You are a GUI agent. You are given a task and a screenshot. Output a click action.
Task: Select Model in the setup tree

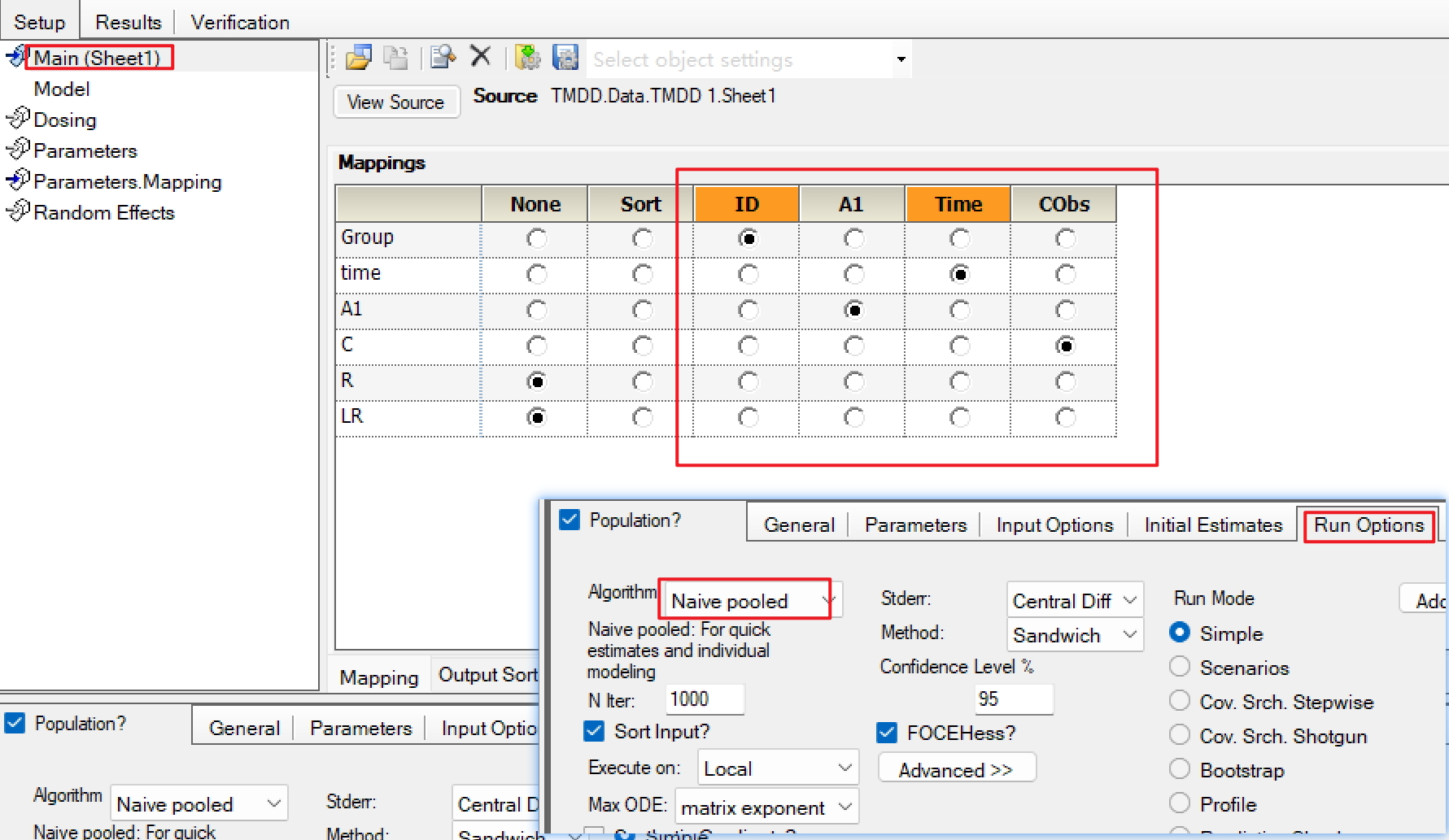click(62, 89)
